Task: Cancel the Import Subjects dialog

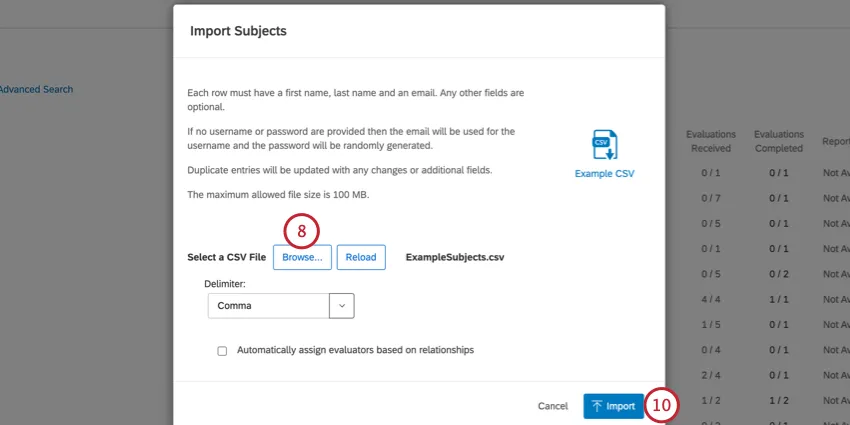Action: (x=552, y=406)
